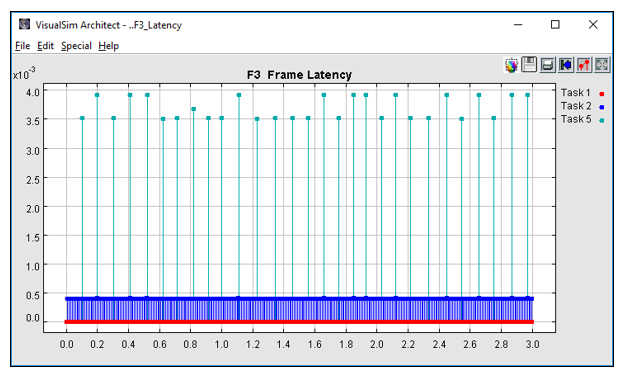Close the F3_Latency plot window
The height and width of the screenshot is (375, 623).
(x=593, y=25)
